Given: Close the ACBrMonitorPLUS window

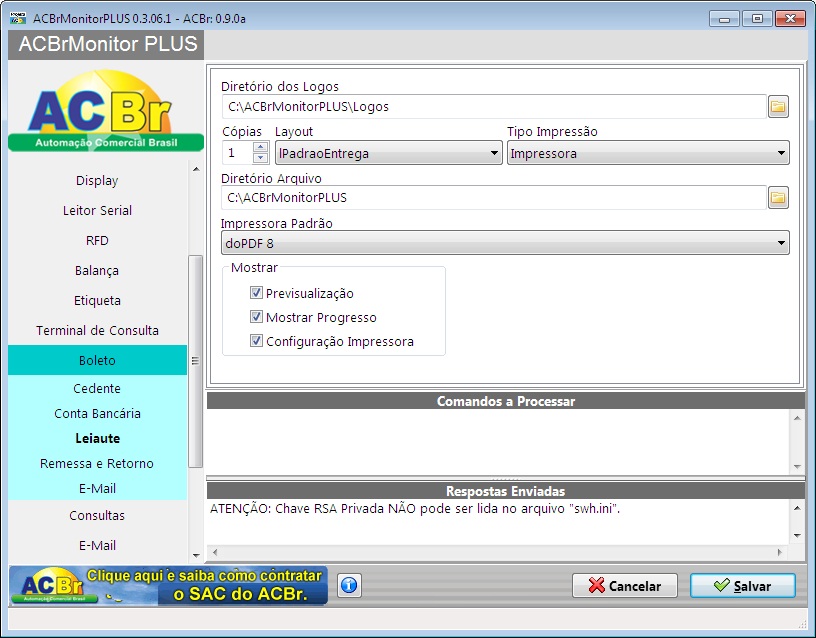Looking at the screenshot, I should click(790, 19).
